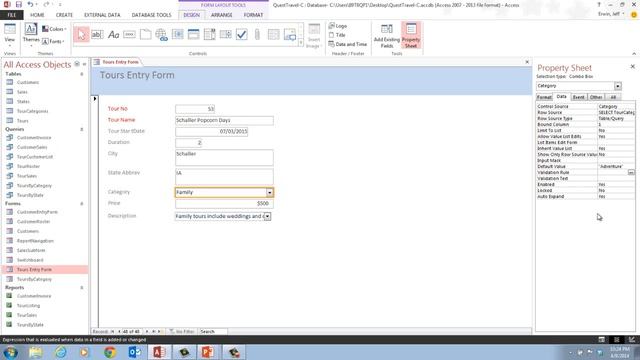The height and width of the screenshot is (360, 640).
Task: Open the theme Colors dropdown
Action: click(x=54, y=29)
